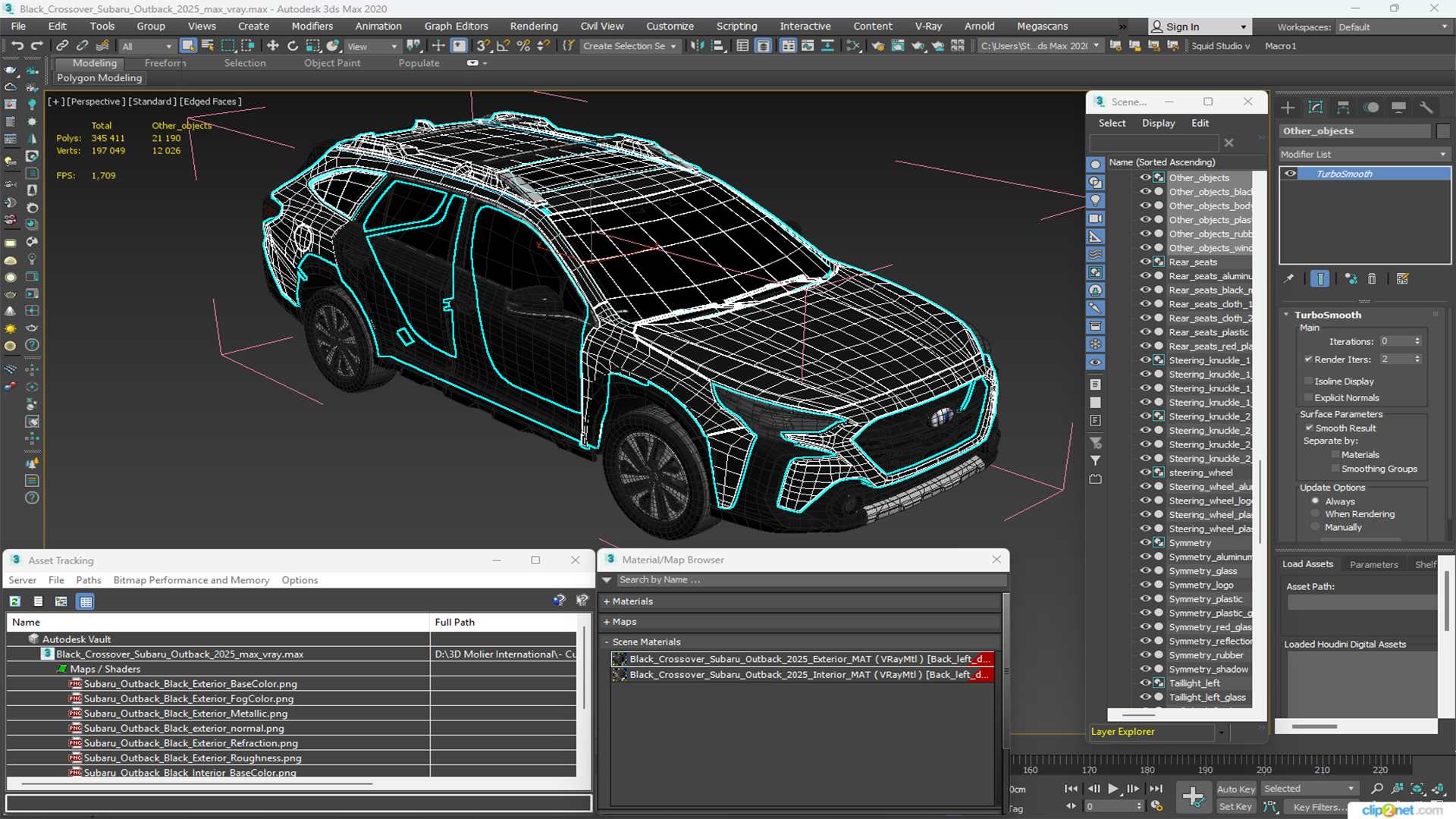Refresh the Asset Tracking list

(x=15, y=601)
